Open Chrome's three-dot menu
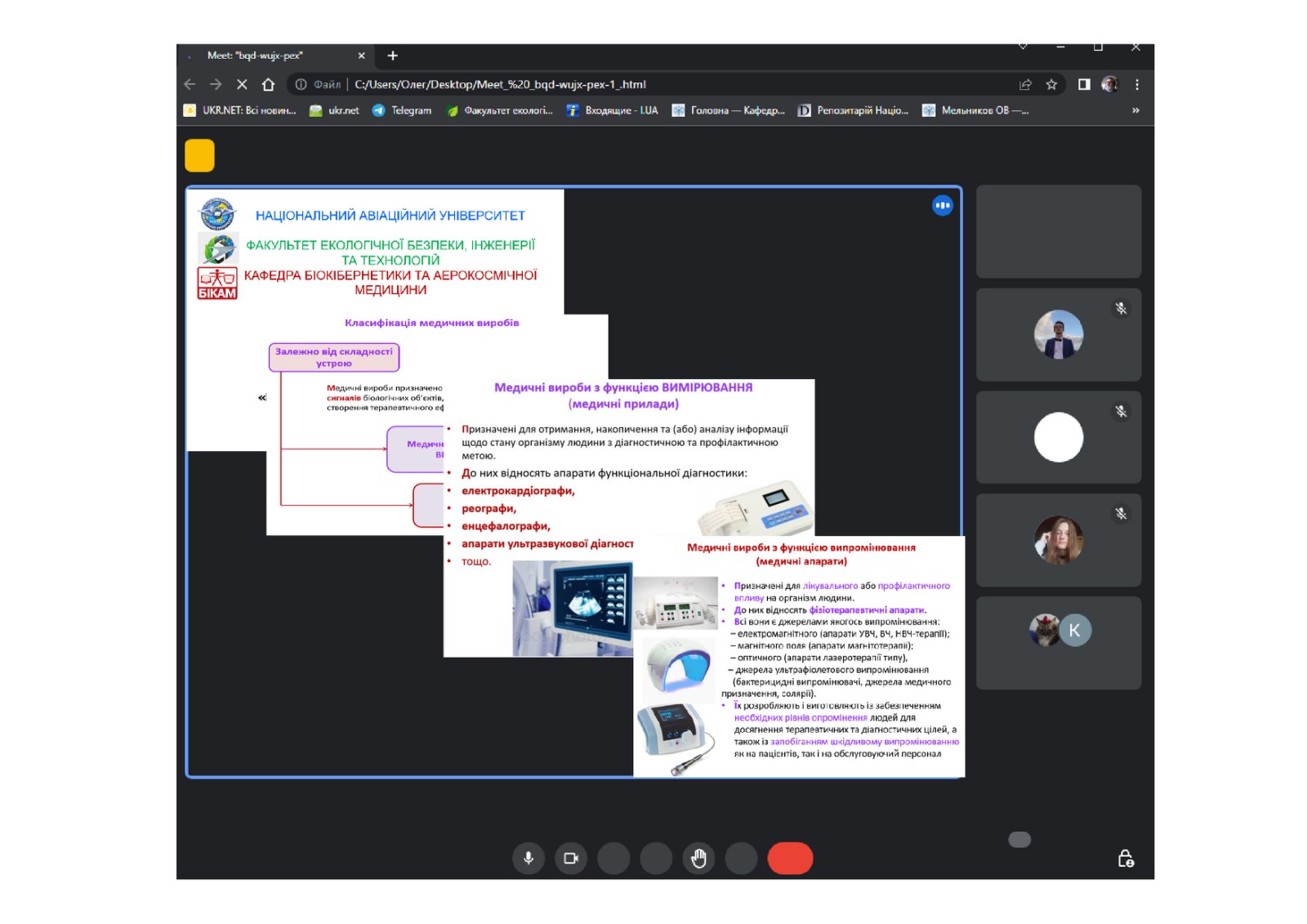This screenshot has height=924, width=1307. tap(1136, 84)
